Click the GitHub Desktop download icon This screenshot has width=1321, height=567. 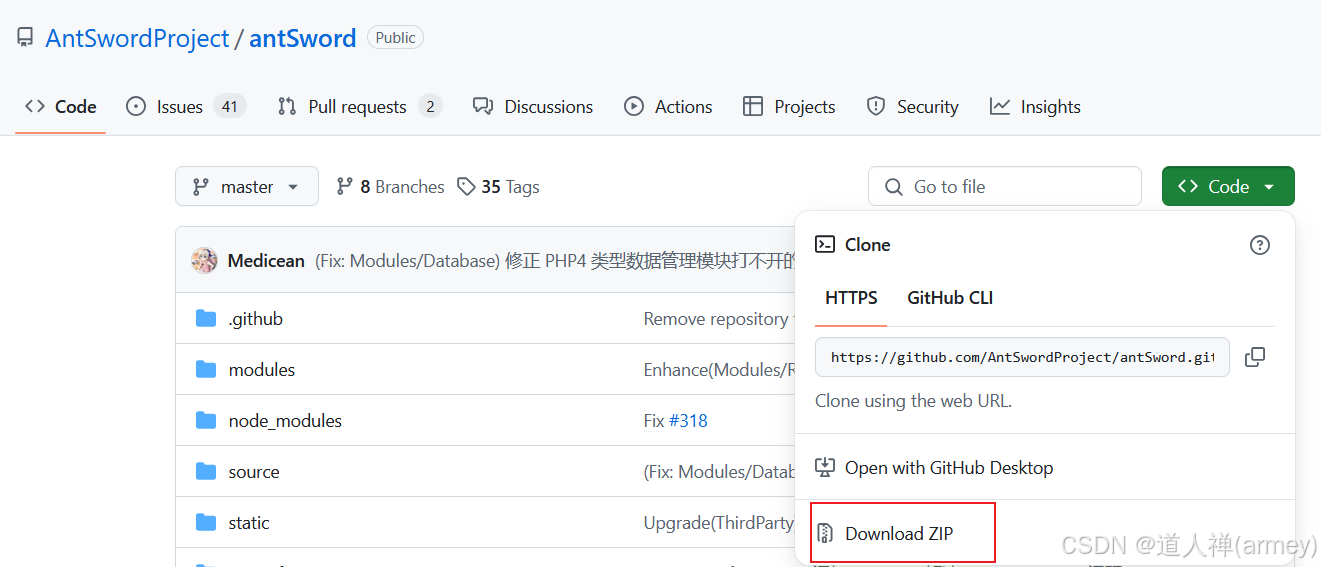(x=825, y=467)
